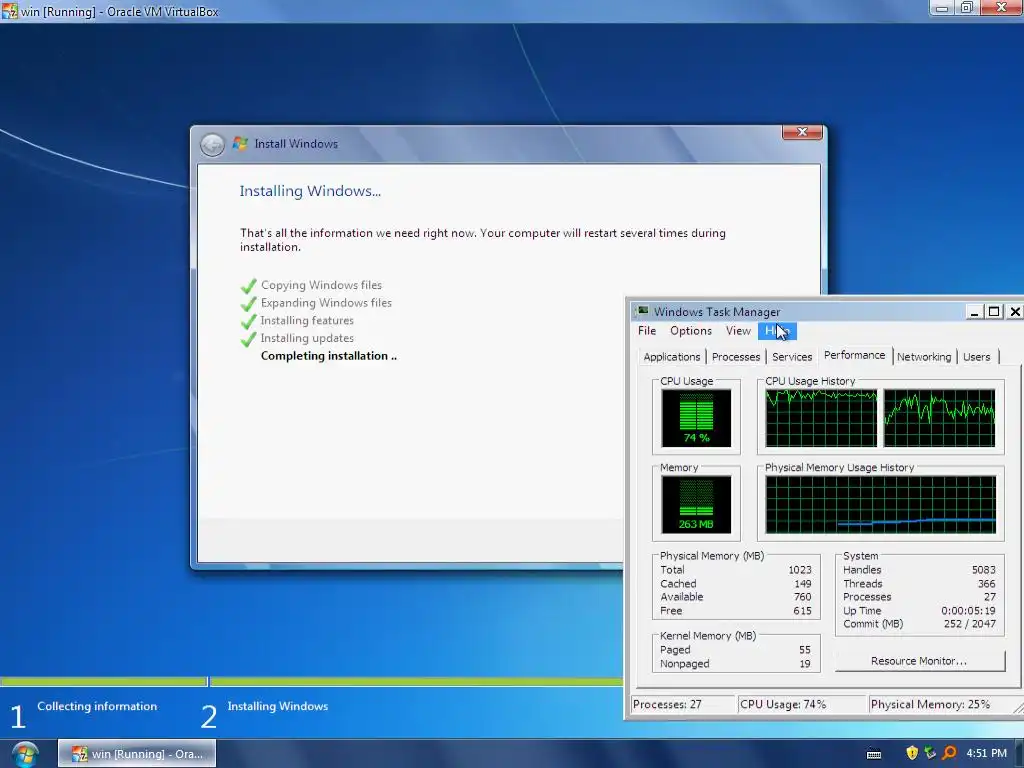Click the Free memory value 615
Viewport: 1024px width, 768px height.
coord(803,611)
